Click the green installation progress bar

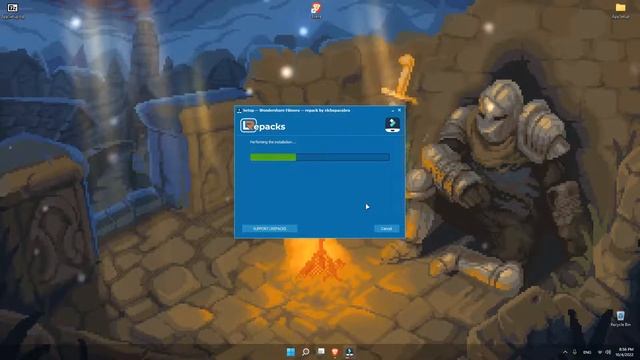click(320, 157)
